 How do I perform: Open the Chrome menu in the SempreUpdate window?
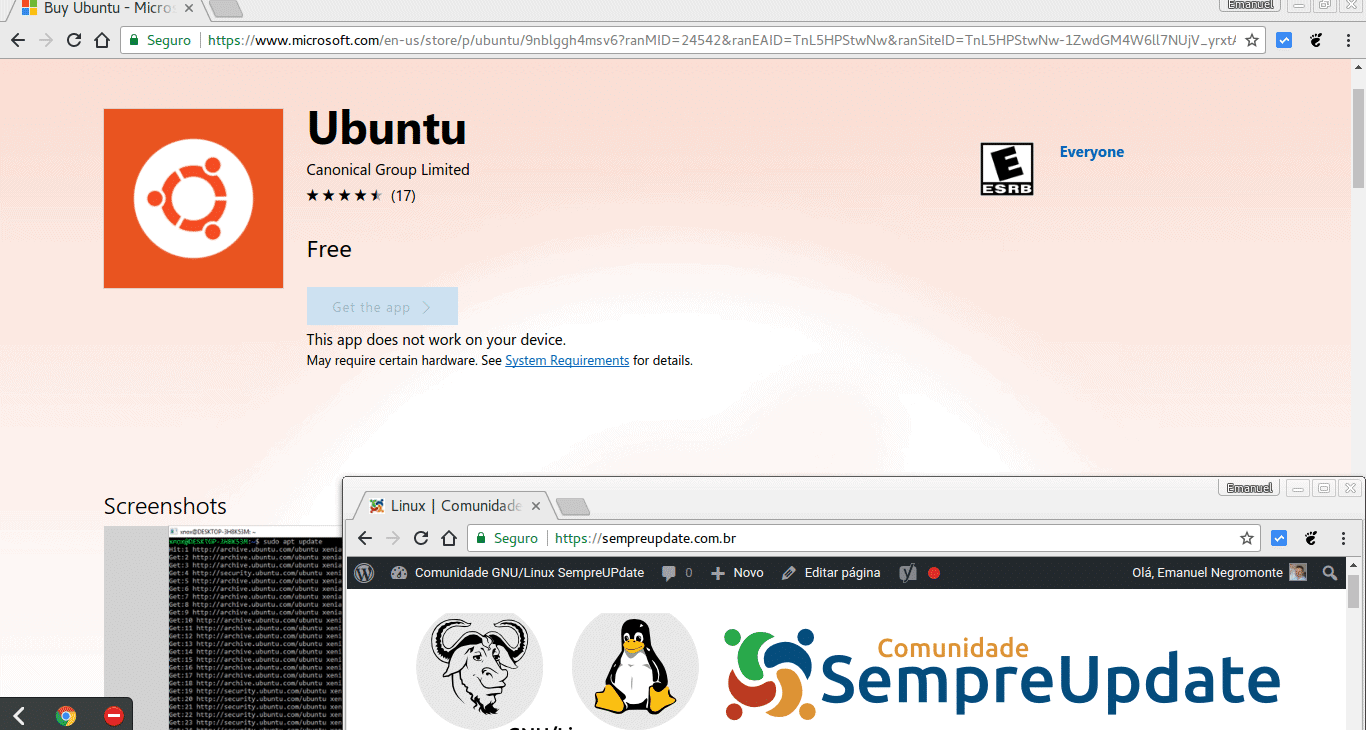point(1344,538)
